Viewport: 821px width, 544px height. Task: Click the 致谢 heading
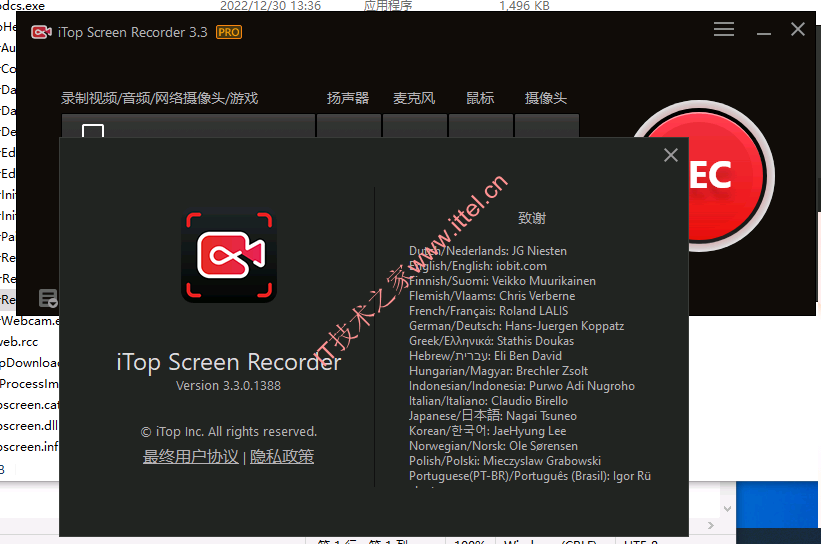point(532,218)
